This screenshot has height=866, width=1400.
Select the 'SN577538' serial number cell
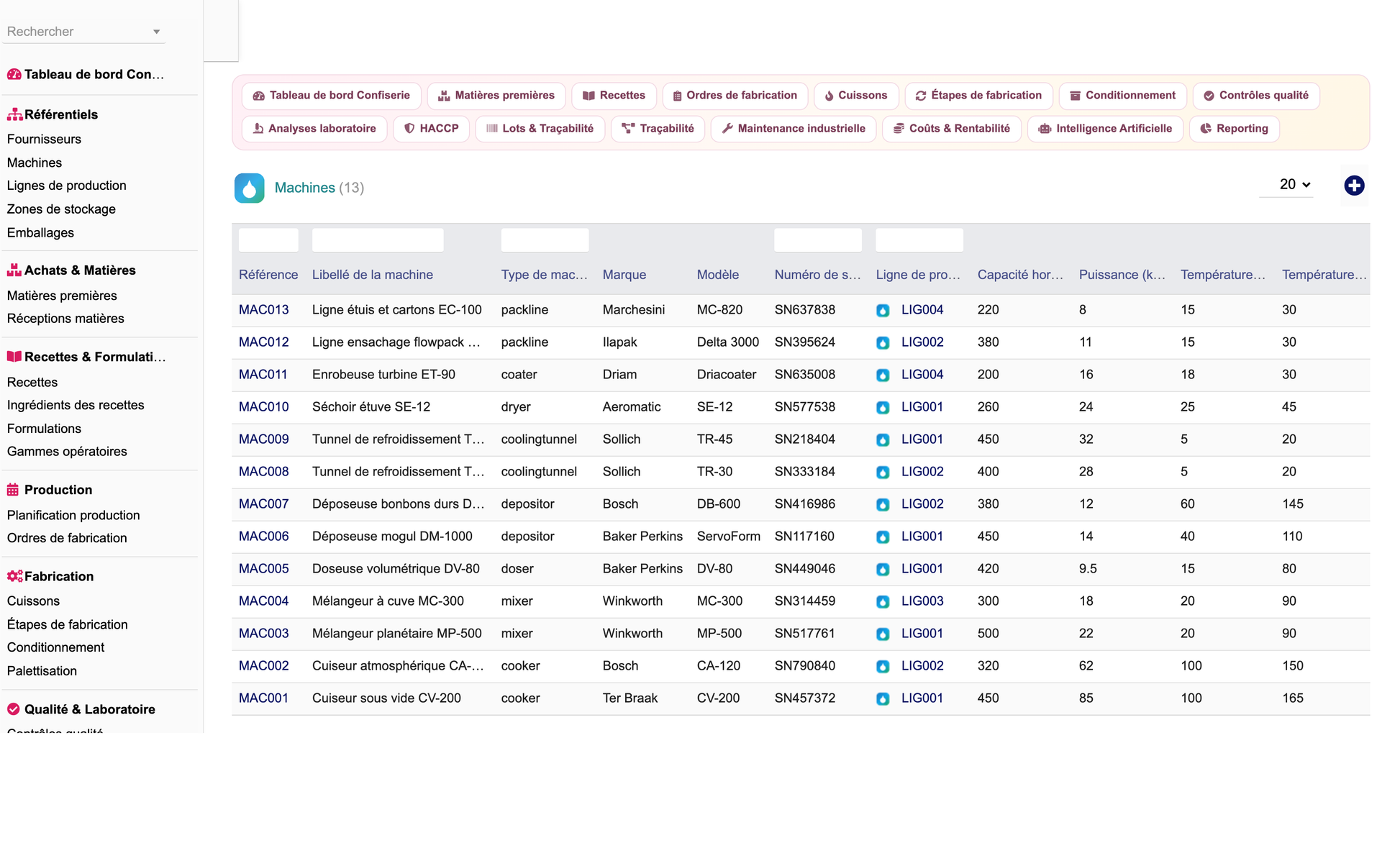pyautogui.click(x=805, y=407)
